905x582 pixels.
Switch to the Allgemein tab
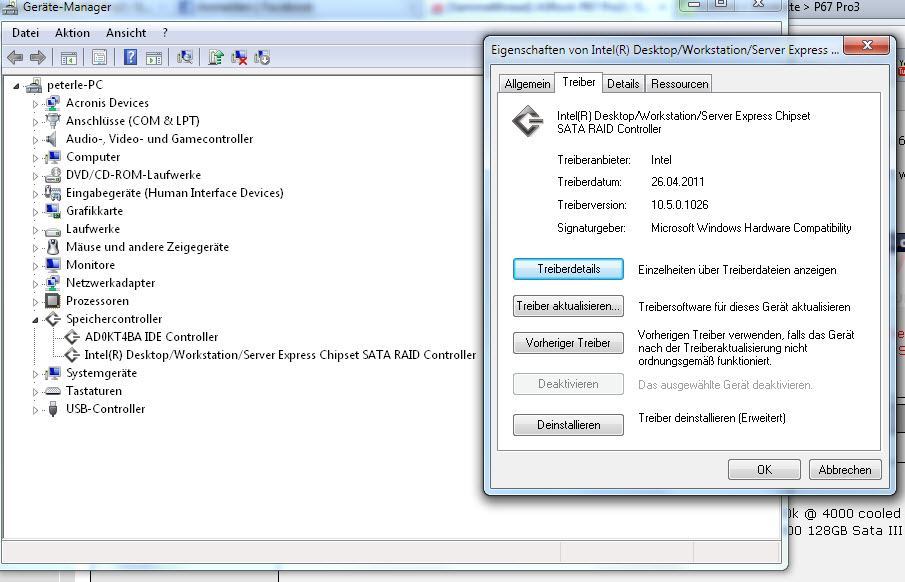pyautogui.click(x=527, y=84)
